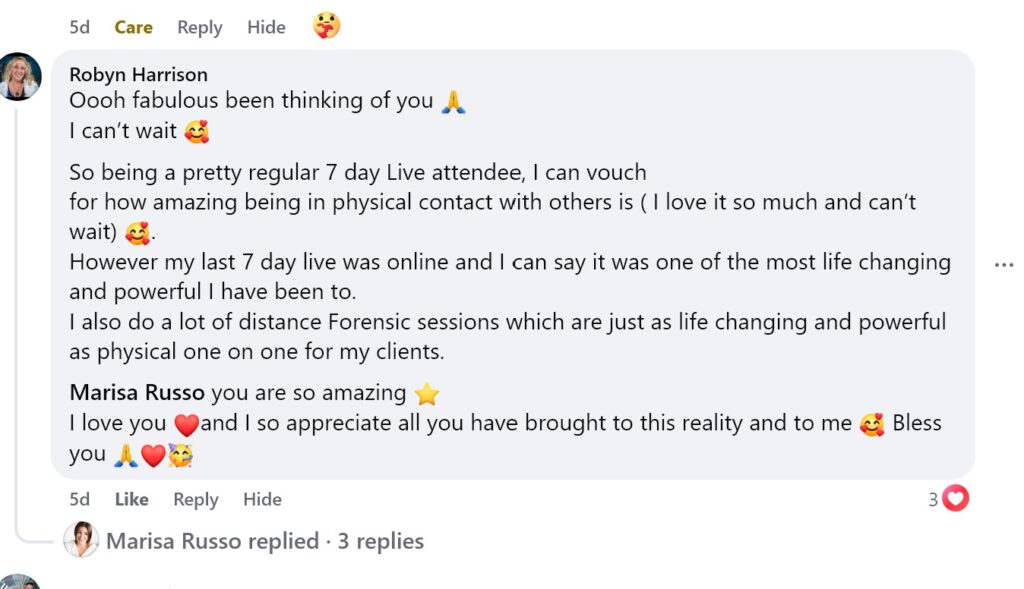1024x589 pixels.
Task: Click the 5d timestamp beside Care
Action: 79,28
